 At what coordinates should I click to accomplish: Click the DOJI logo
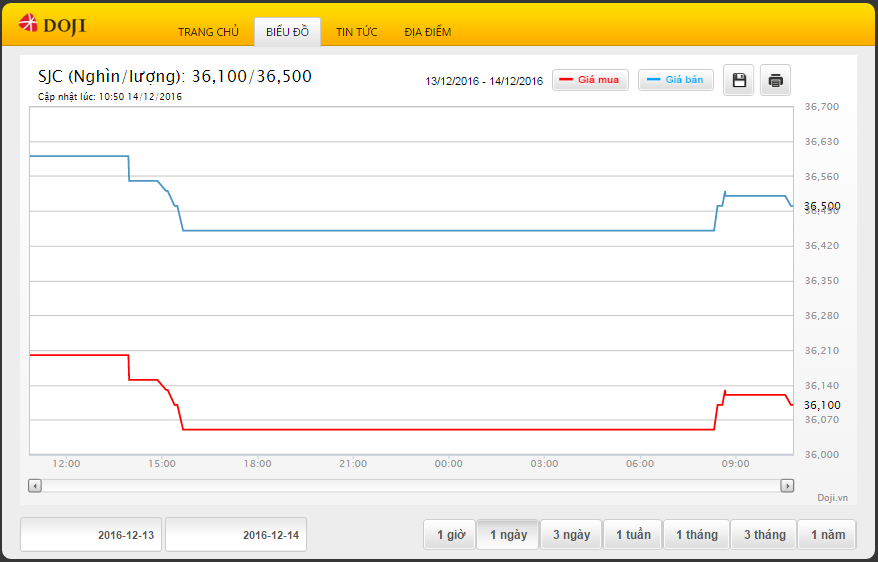pos(52,25)
